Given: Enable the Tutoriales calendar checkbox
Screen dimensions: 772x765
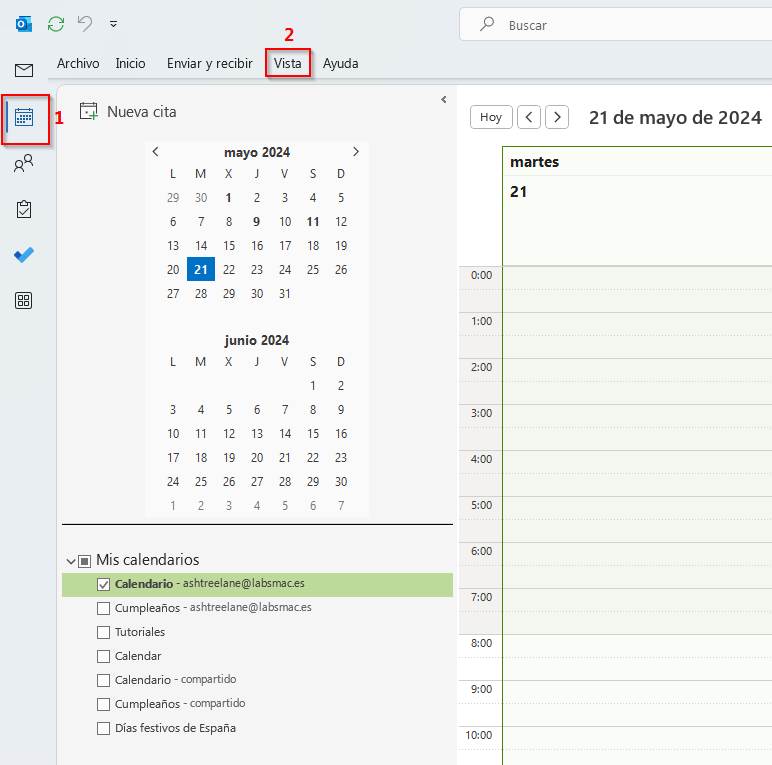Looking at the screenshot, I should tap(103, 632).
